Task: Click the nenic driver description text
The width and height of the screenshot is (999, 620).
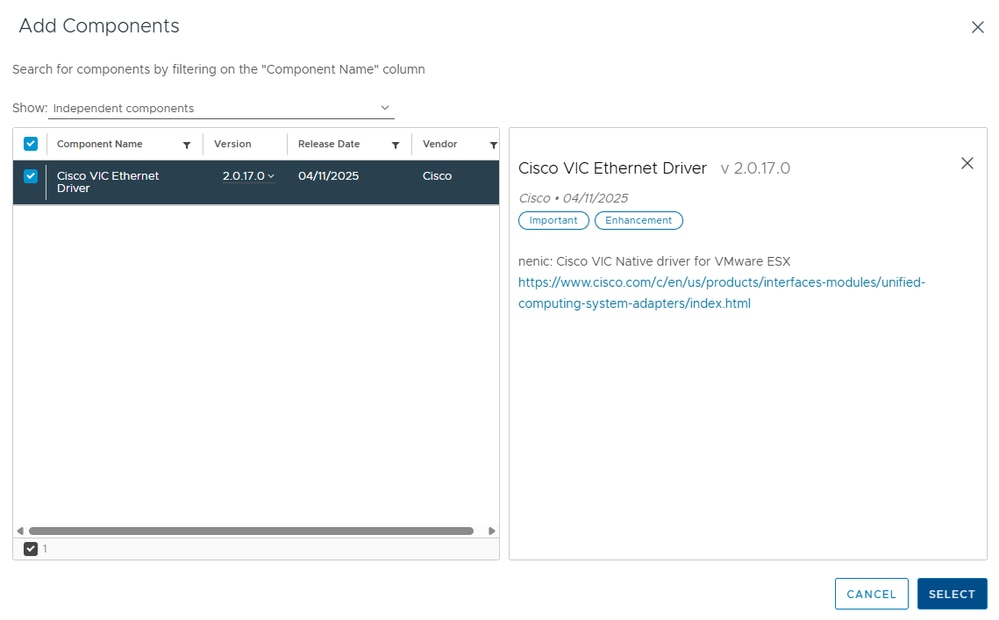Action: coord(654,261)
